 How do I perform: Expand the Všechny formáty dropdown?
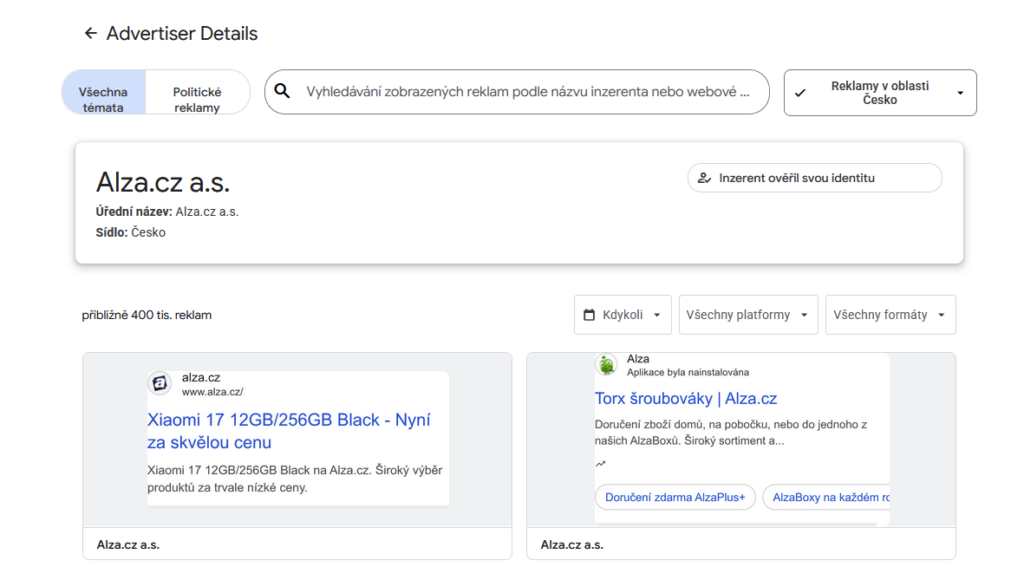(890, 315)
